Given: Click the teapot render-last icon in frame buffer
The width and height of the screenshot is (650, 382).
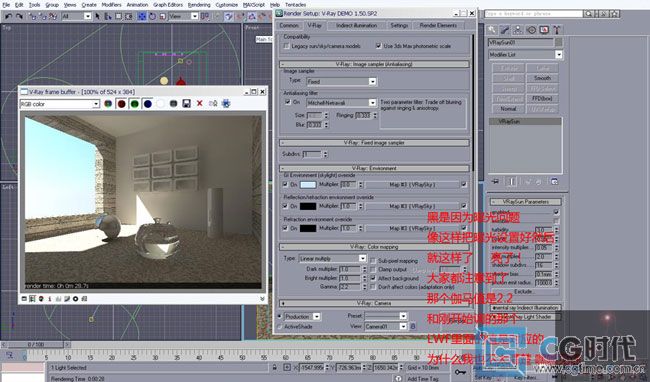Looking at the screenshot, I should tap(226, 104).
